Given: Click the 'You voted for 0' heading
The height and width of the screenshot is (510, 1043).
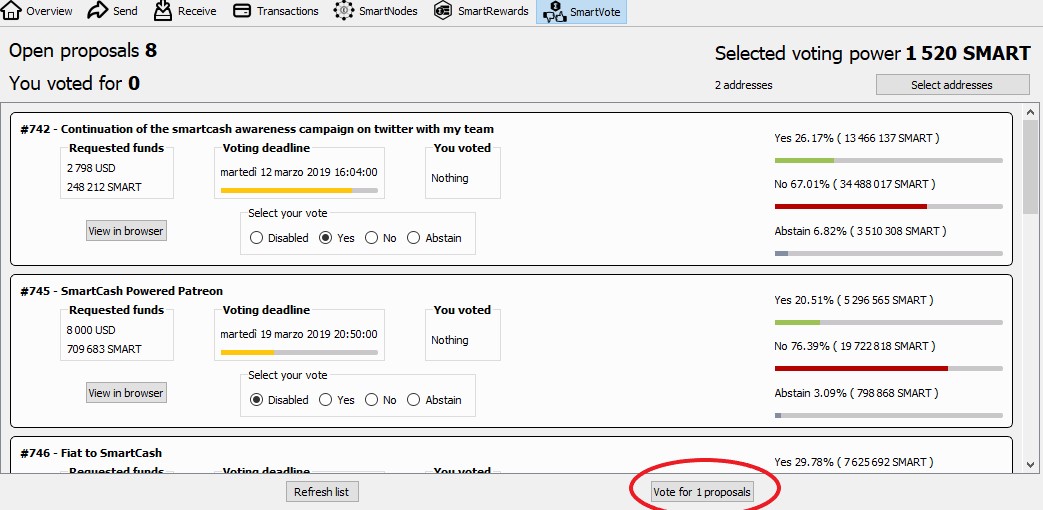Looking at the screenshot, I should pos(74,83).
